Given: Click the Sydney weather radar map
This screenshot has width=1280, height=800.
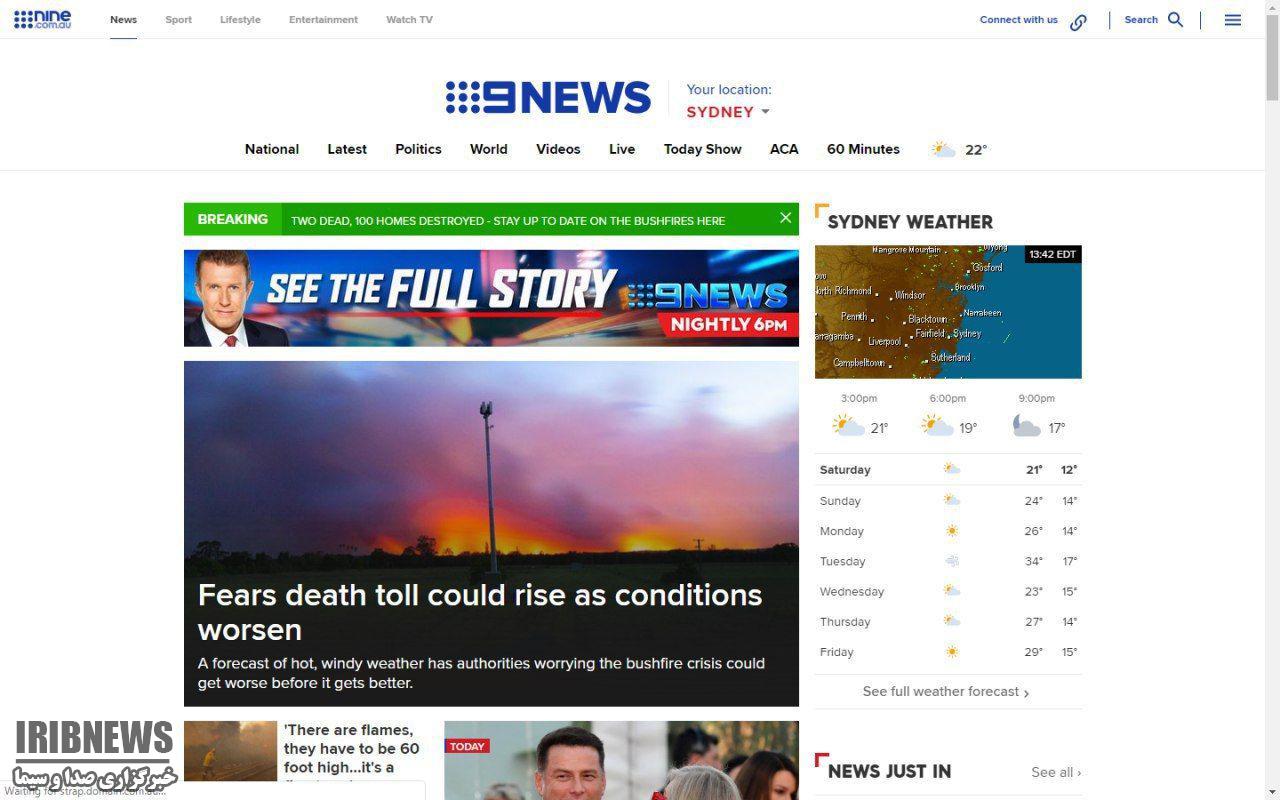Looking at the screenshot, I should tap(947, 312).
